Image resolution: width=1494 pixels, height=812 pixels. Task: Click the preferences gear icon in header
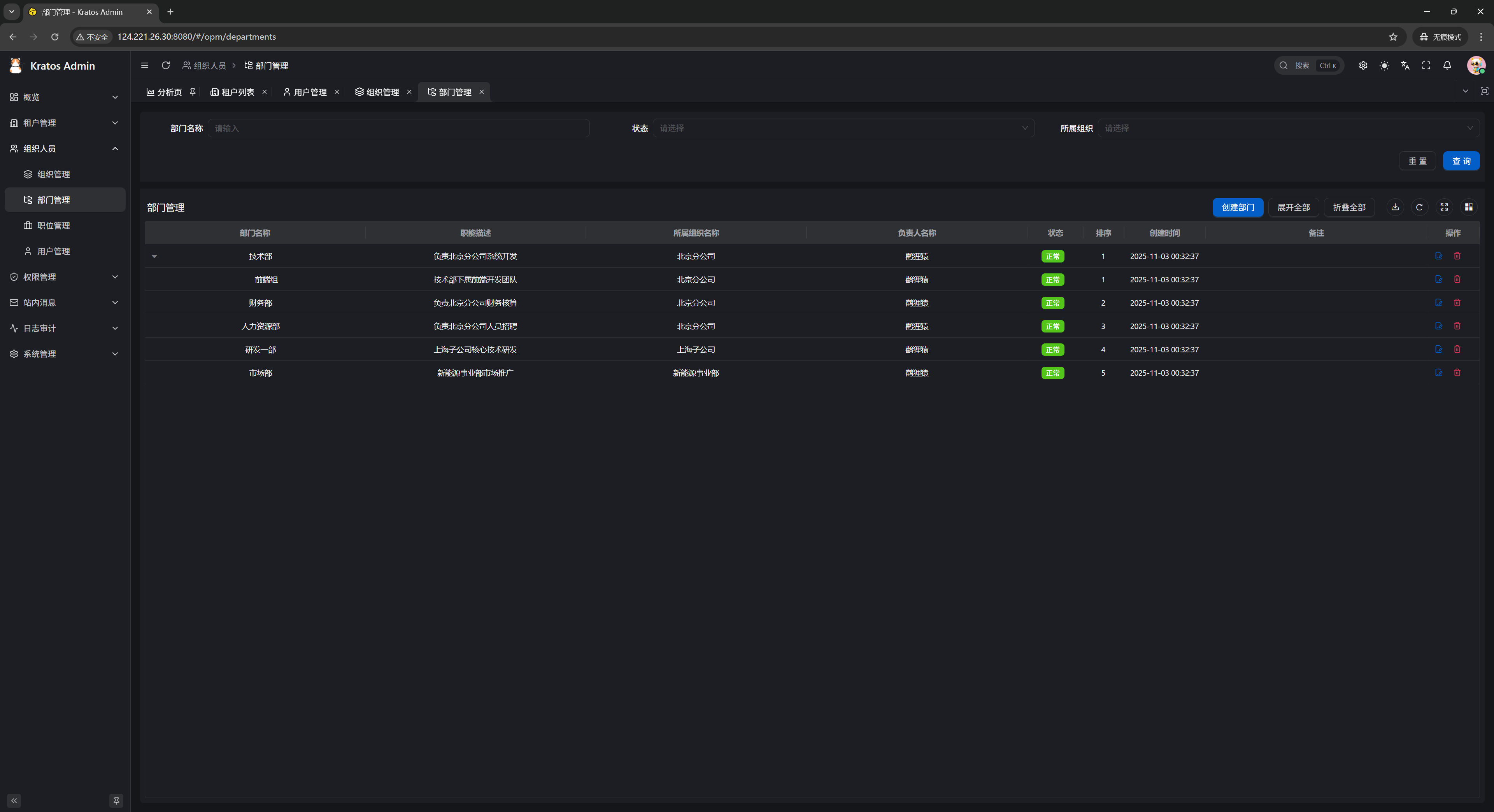1363,65
